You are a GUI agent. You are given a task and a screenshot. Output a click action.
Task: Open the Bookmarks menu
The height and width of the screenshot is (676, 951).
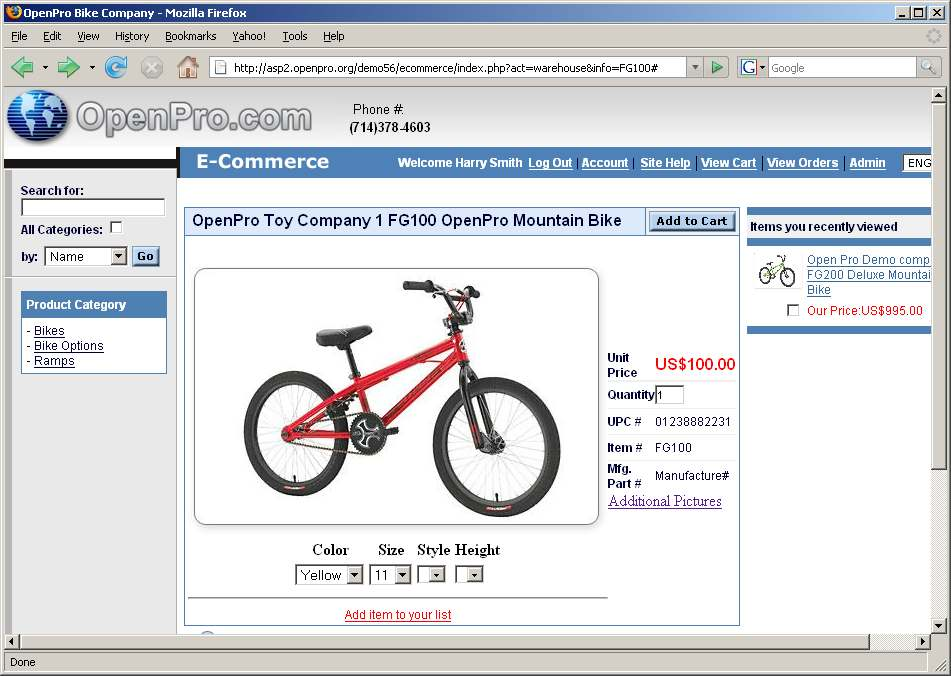tap(190, 36)
